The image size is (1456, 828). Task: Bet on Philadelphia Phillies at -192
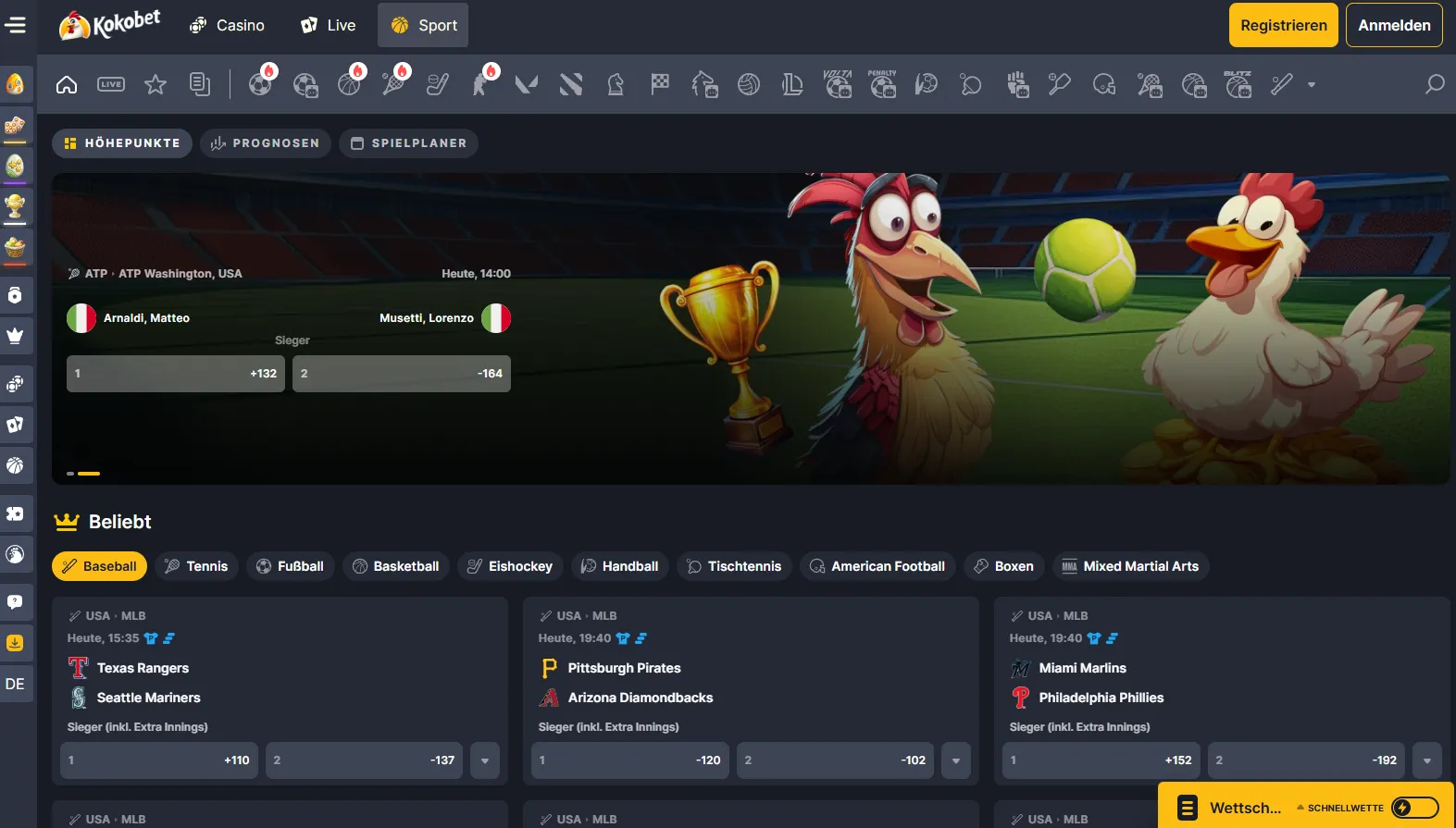click(x=1307, y=760)
